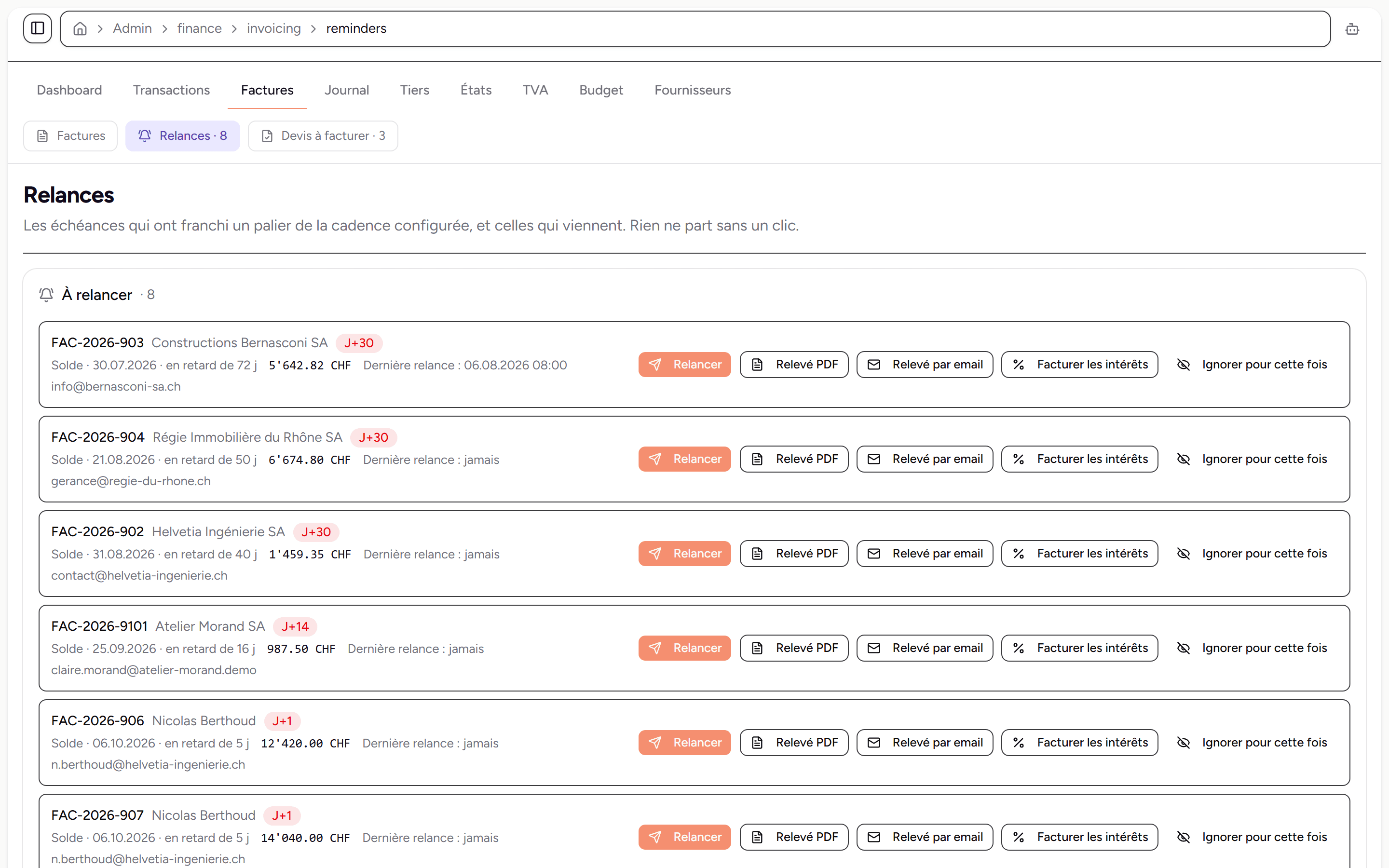Image resolution: width=1389 pixels, height=868 pixels.
Task: Ignorer pour cette fois on FAC-2026-903
Action: (x=1252, y=365)
